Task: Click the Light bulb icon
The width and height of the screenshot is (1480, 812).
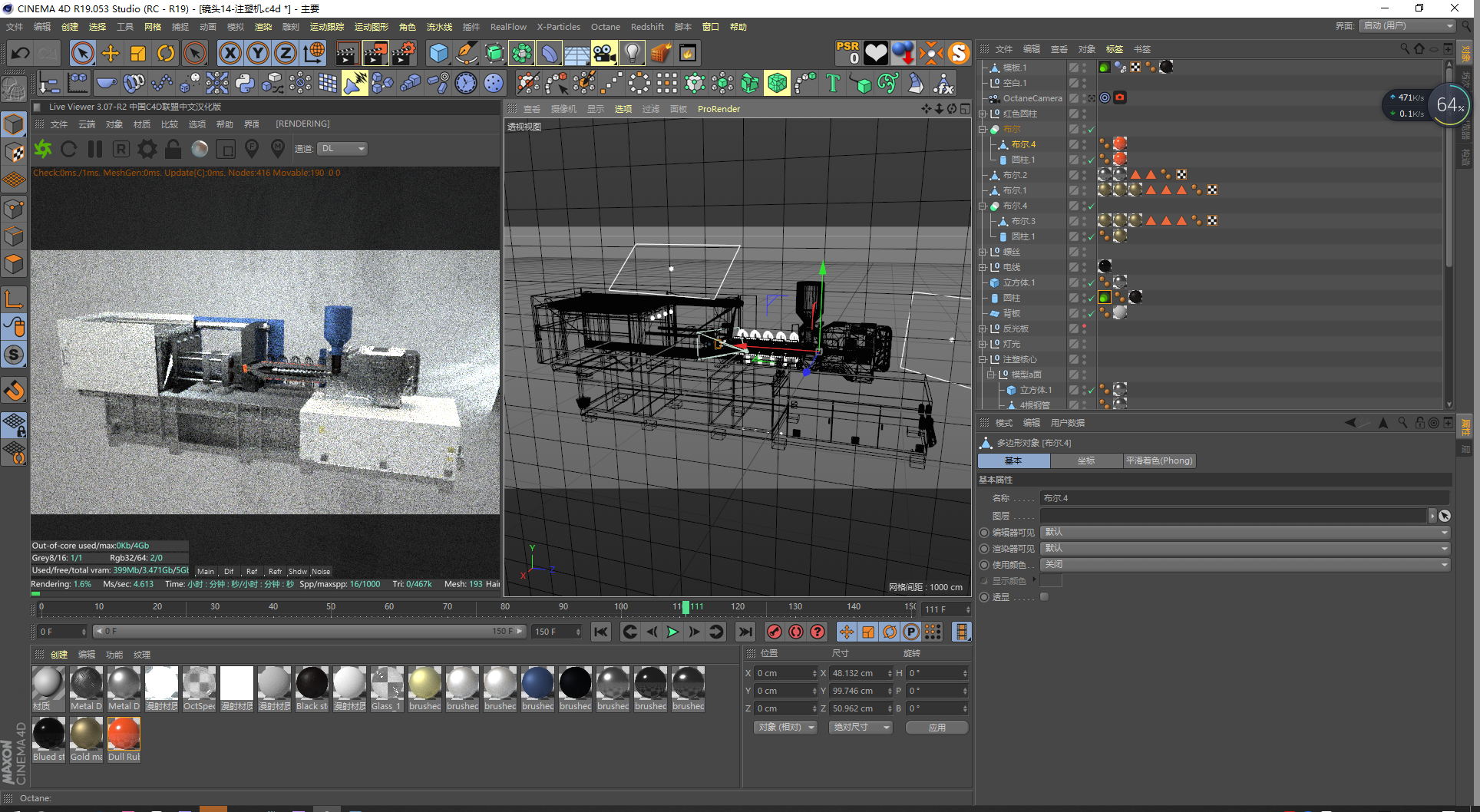Action: pyautogui.click(x=632, y=53)
